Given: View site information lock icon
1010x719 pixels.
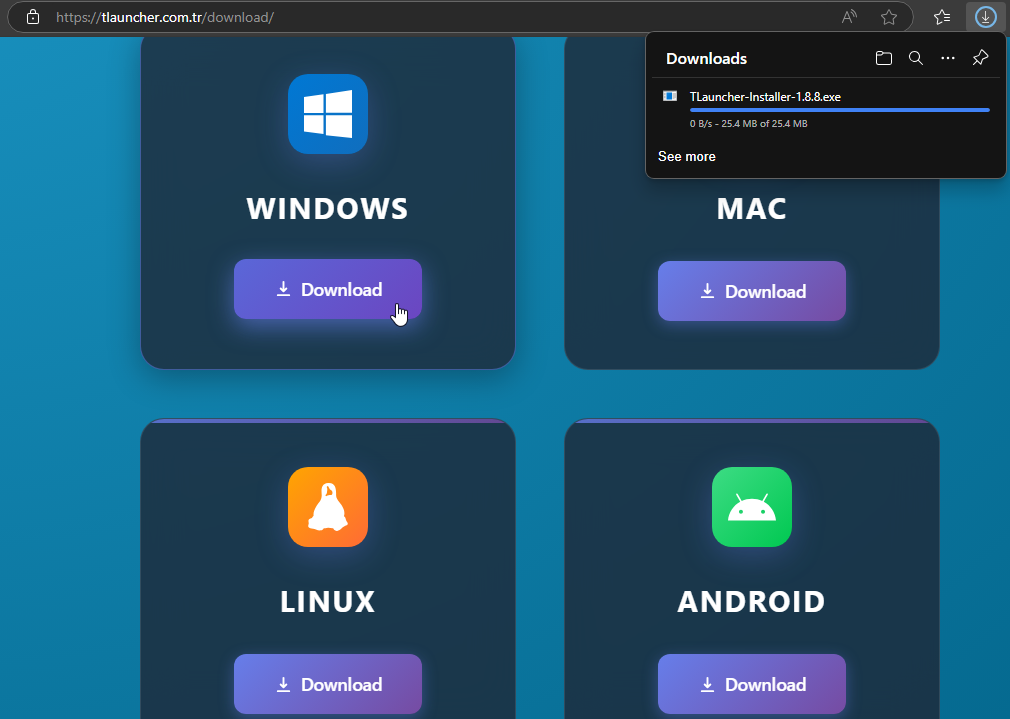Looking at the screenshot, I should [32, 17].
